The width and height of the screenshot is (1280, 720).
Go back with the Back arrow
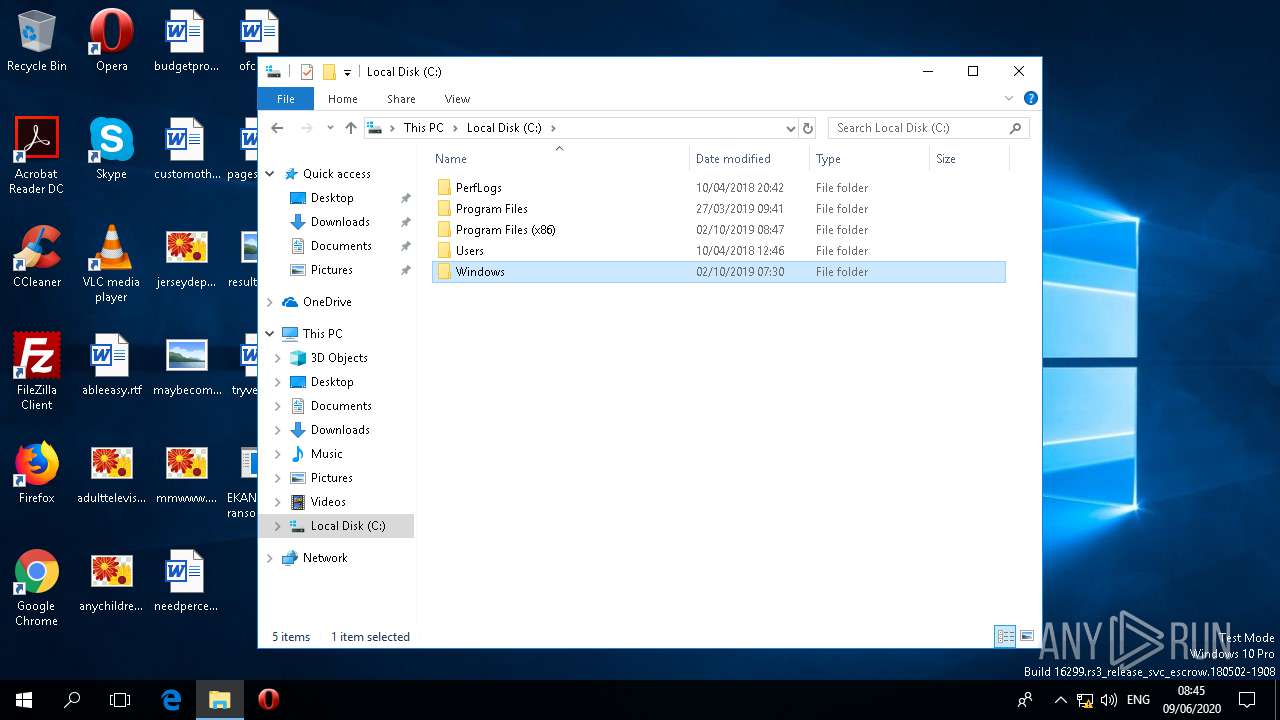[278, 128]
